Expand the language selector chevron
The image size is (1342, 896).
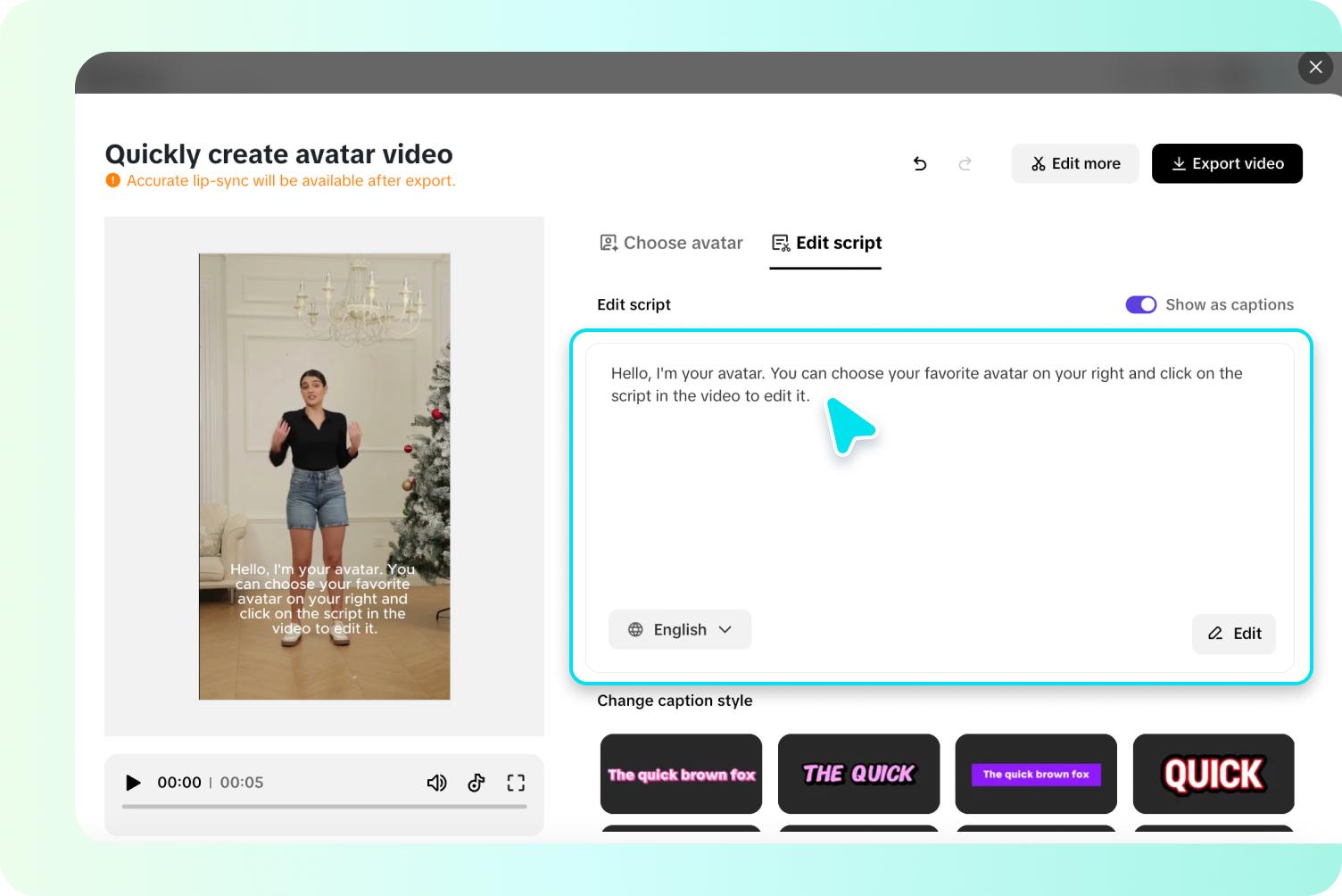click(723, 629)
